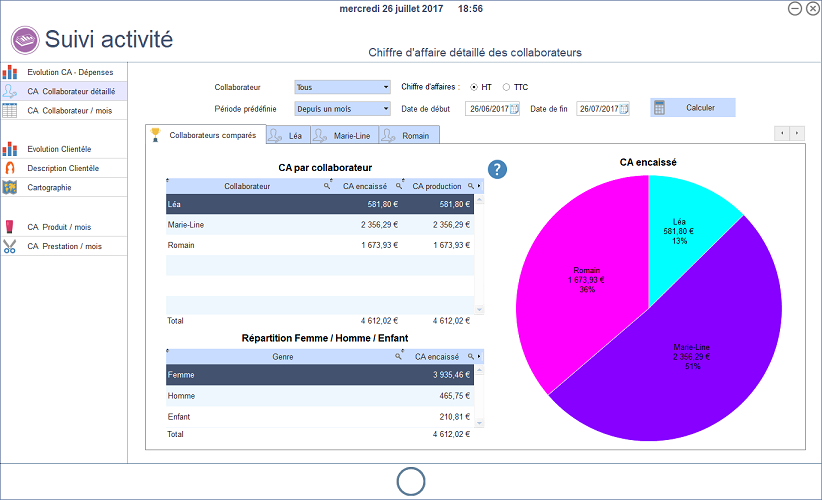The width and height of the screenshot is (822, 500).
Task: Expand the Collaborateur dropdown showing Tous
Action: pyautogui.click(x=385, y=87)
